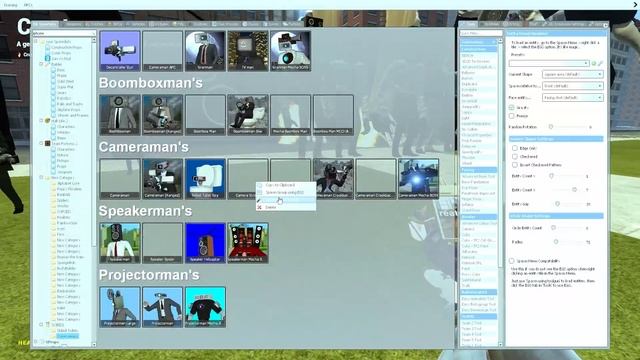
Task: Enable the Edge Only checkbox
Action: [x=515, y=148]
